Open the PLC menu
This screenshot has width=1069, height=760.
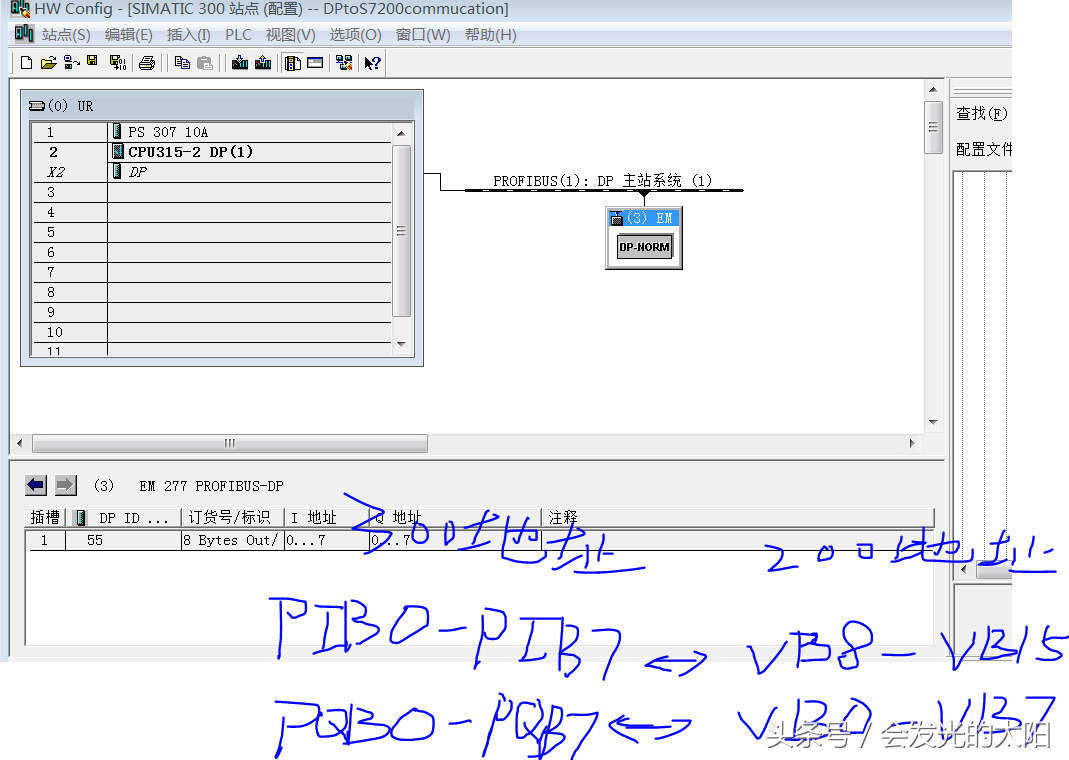[x=238, y=35]
